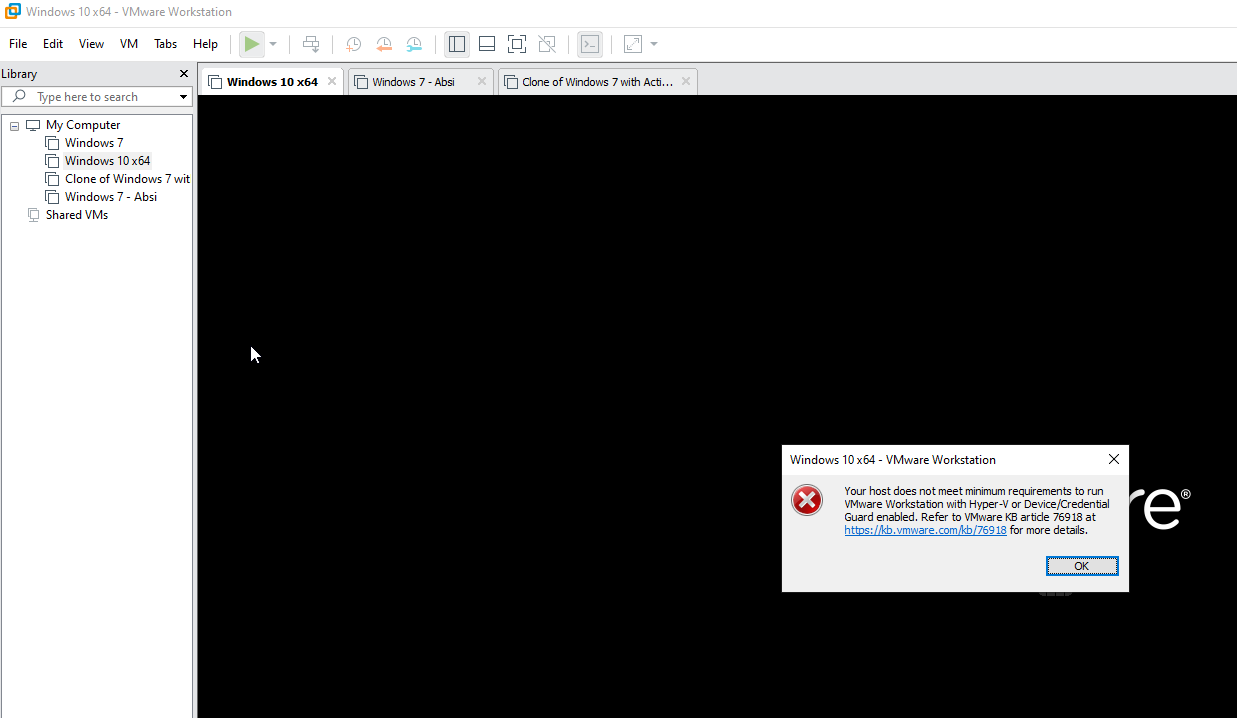Toggle the library sidebar view icon
Viewport: 1237px width, 718px height.
tap(457, 44)
